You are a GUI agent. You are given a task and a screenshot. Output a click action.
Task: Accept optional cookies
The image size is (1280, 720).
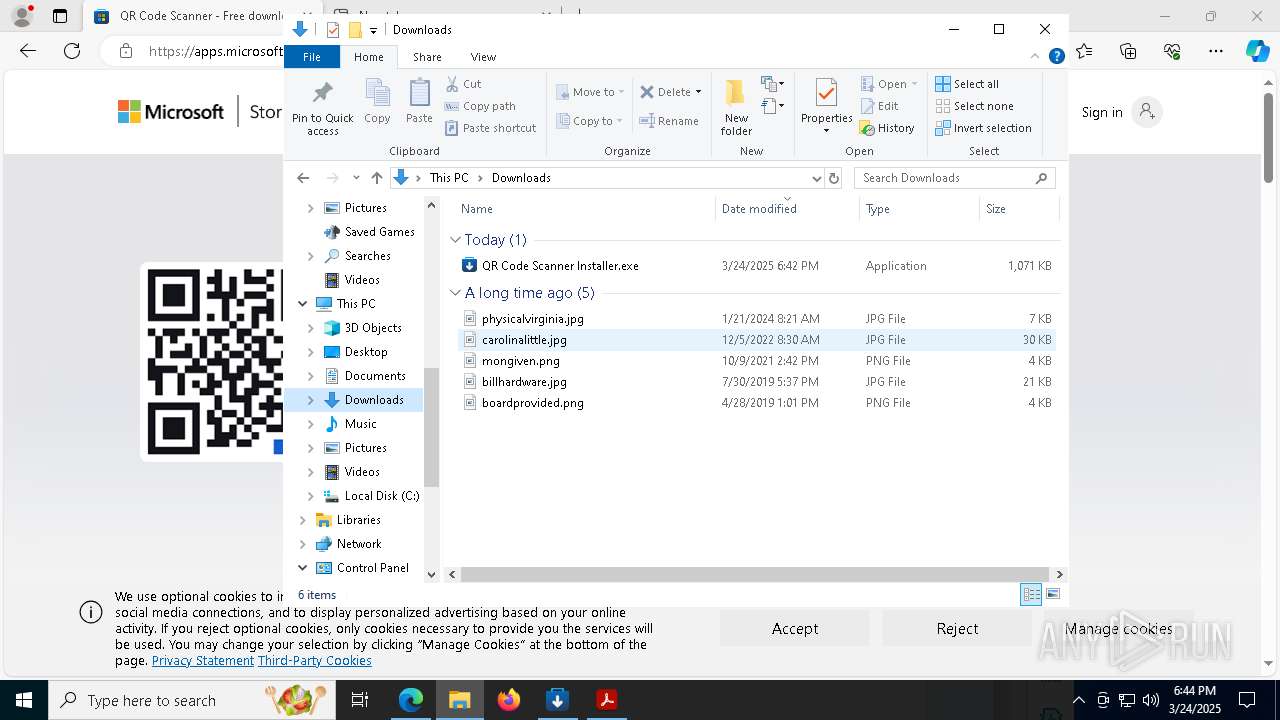795,629
